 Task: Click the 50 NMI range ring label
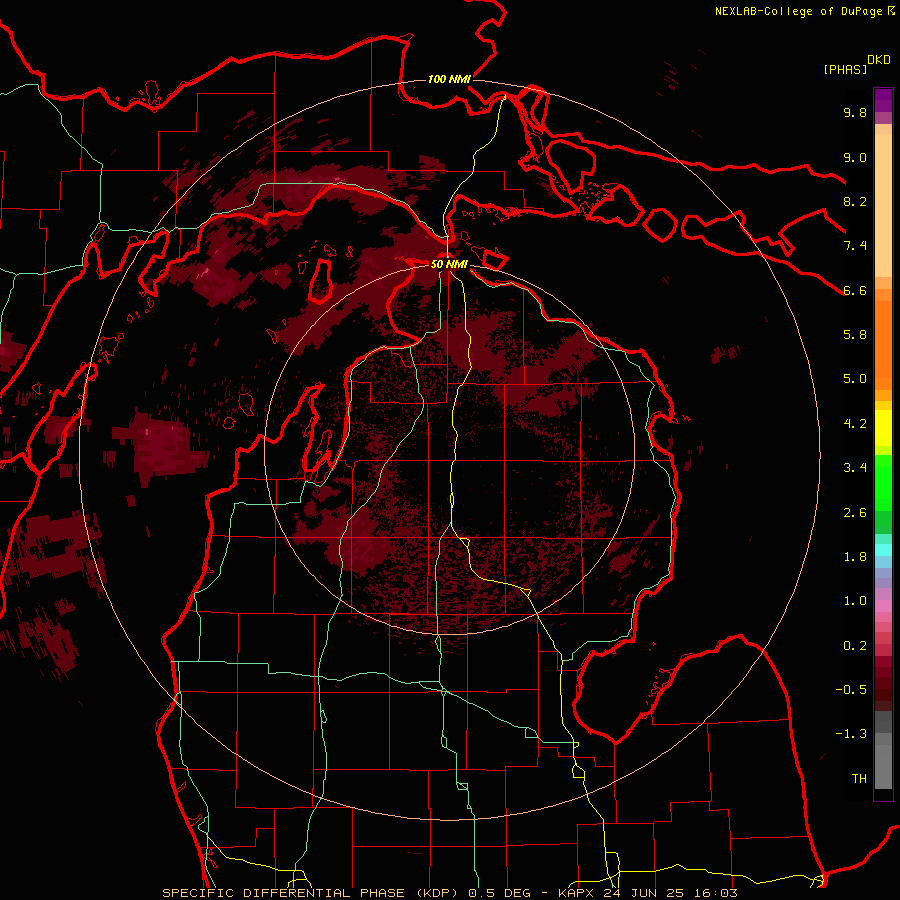[449, 264]
